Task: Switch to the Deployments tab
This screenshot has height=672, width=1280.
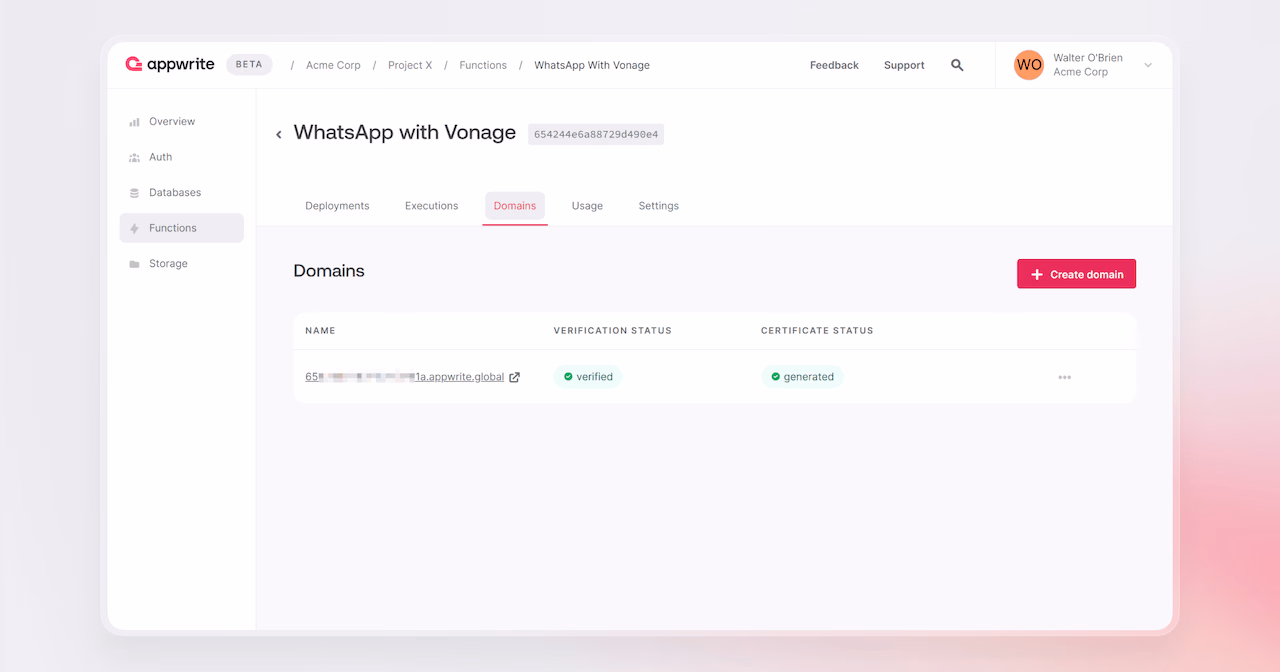Action: (x=337, y=206)
